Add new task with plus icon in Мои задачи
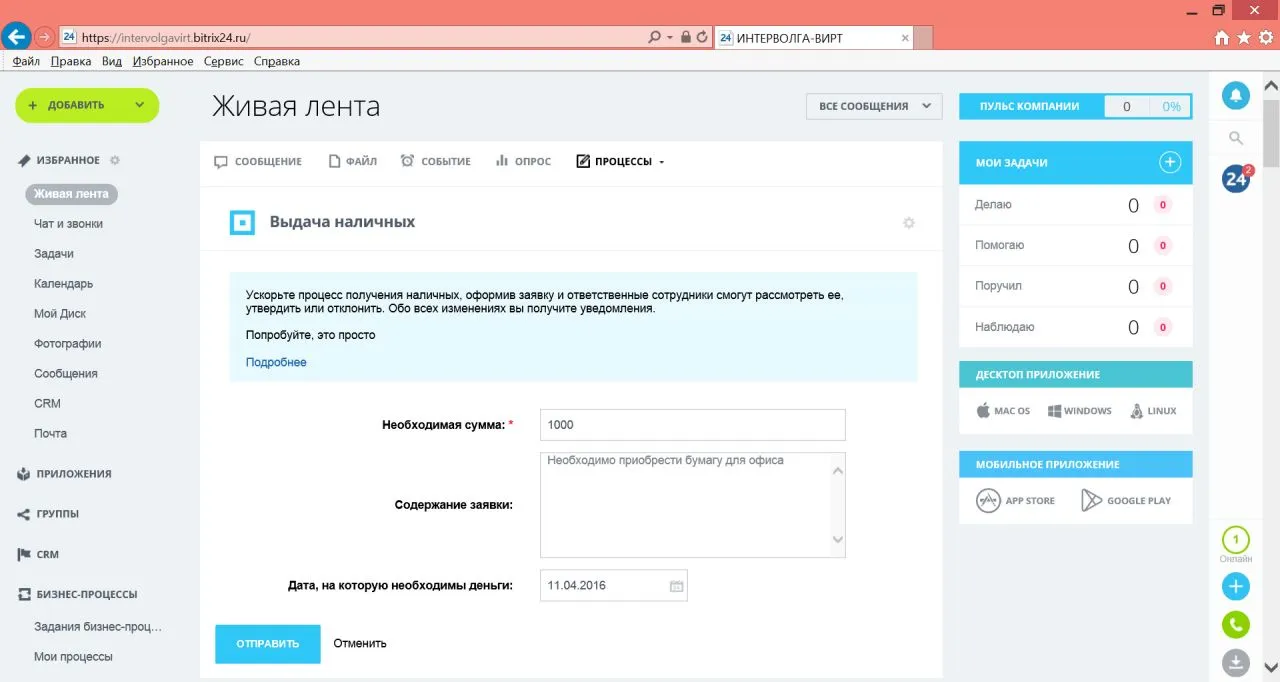 [x=1170, y=162]
